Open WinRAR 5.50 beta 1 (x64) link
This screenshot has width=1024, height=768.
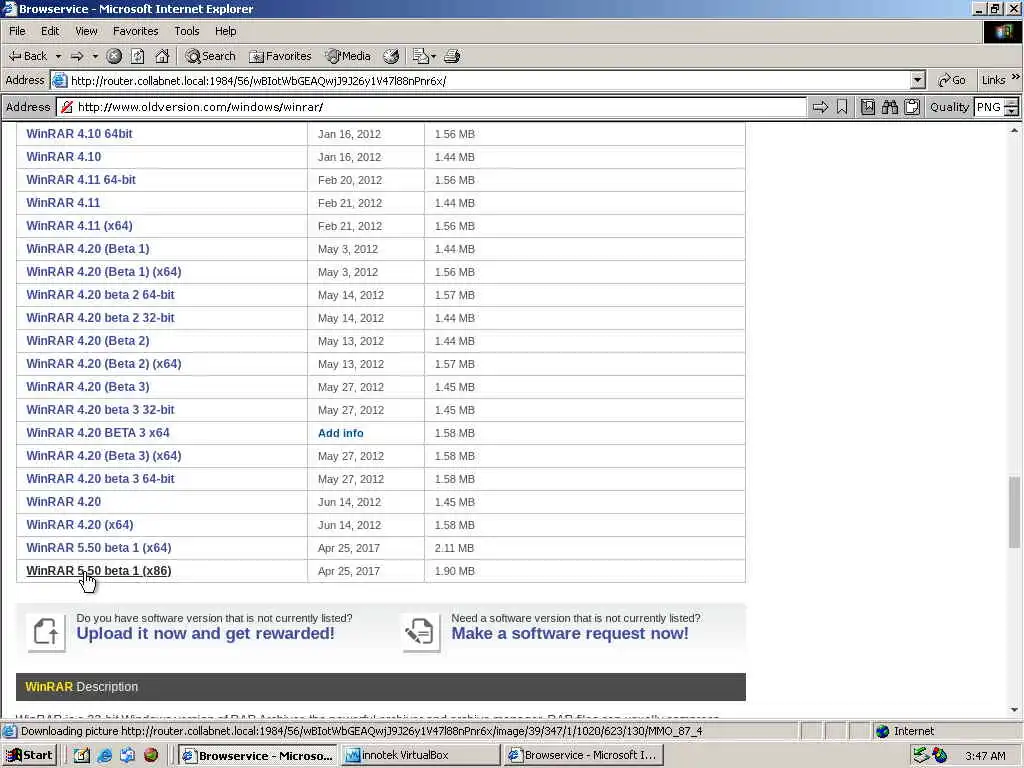(99, 548)
